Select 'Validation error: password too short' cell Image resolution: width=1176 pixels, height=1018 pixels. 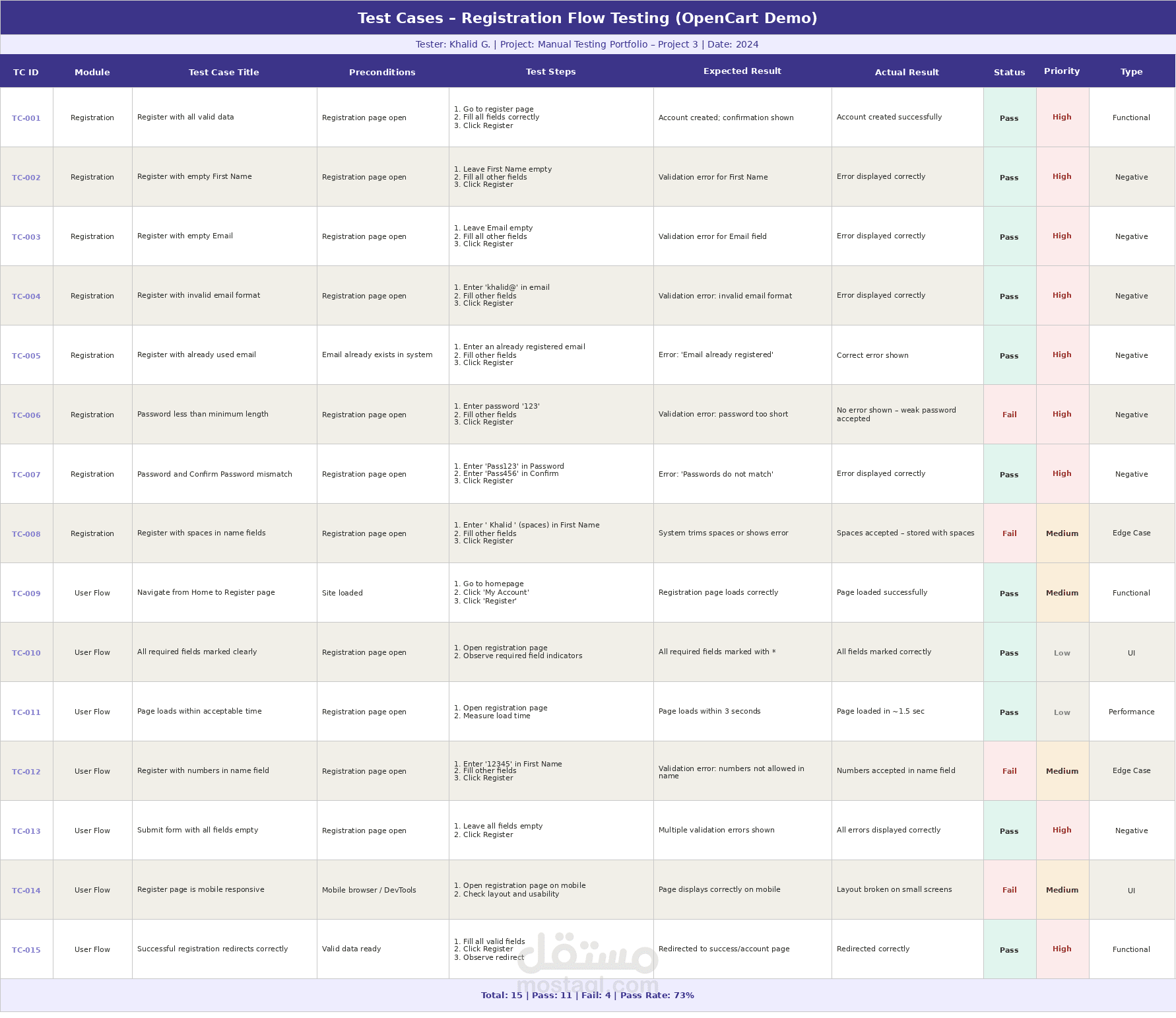[723, 414]
